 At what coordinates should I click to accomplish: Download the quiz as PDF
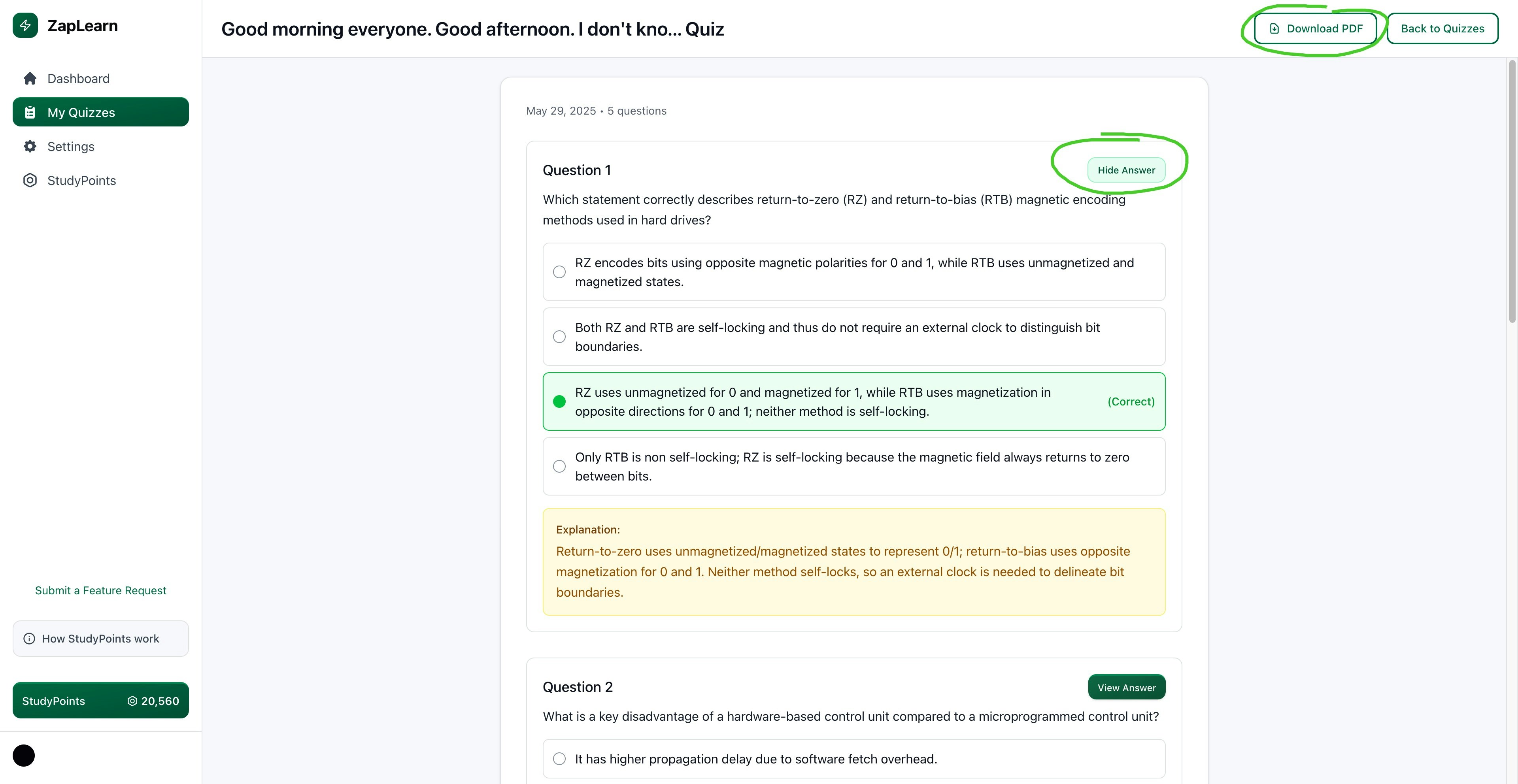click(1315, 28)
